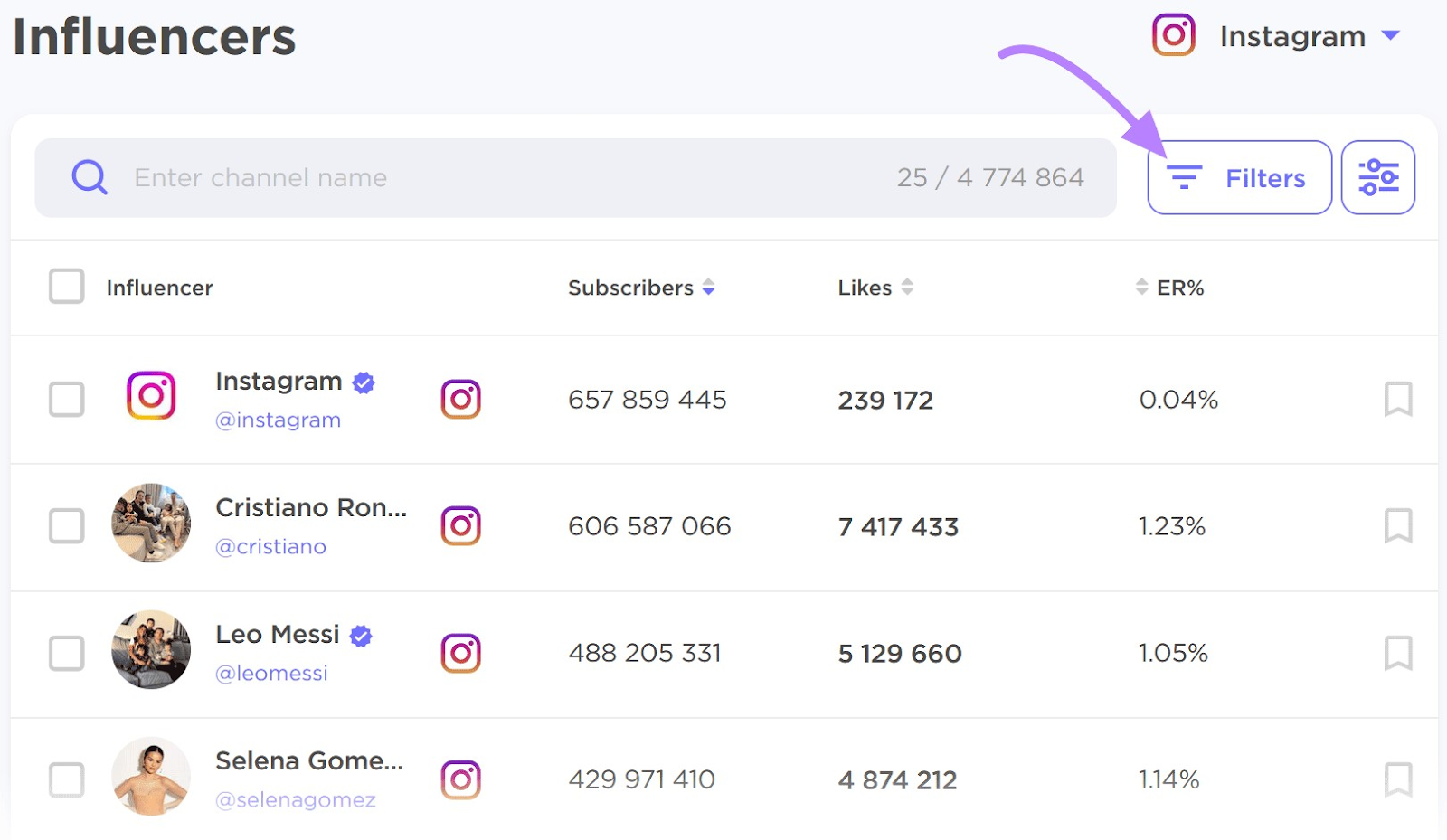
Task: Open the Instagram platform dropdown
Action: point(1393,36)
